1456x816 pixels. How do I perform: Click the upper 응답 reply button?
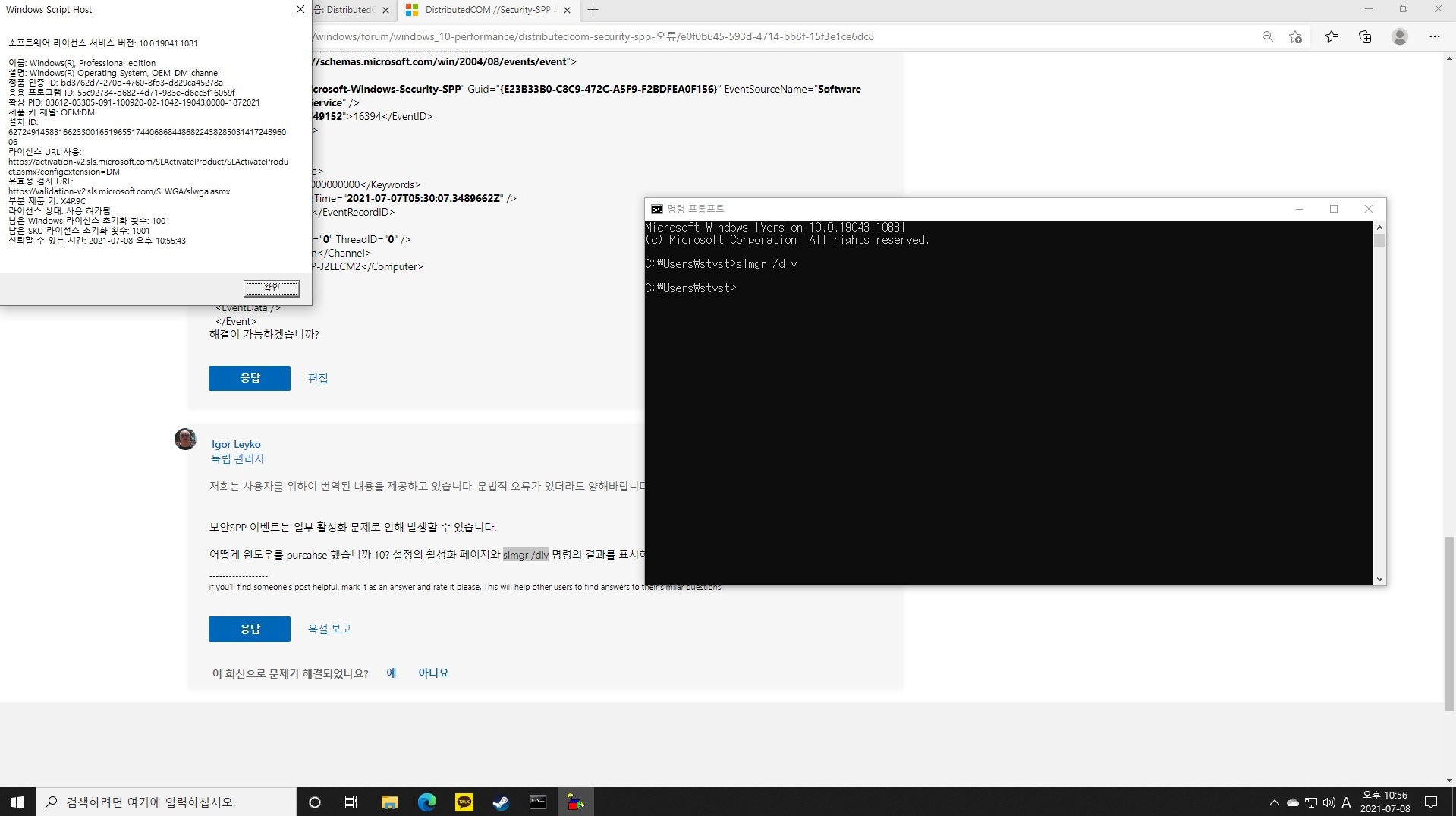(x=250, y=378)
